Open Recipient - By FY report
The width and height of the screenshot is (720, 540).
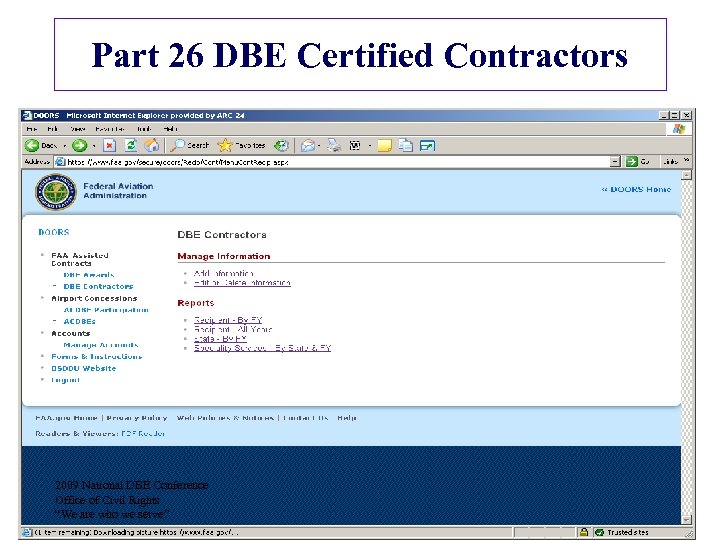coord(228,320)
